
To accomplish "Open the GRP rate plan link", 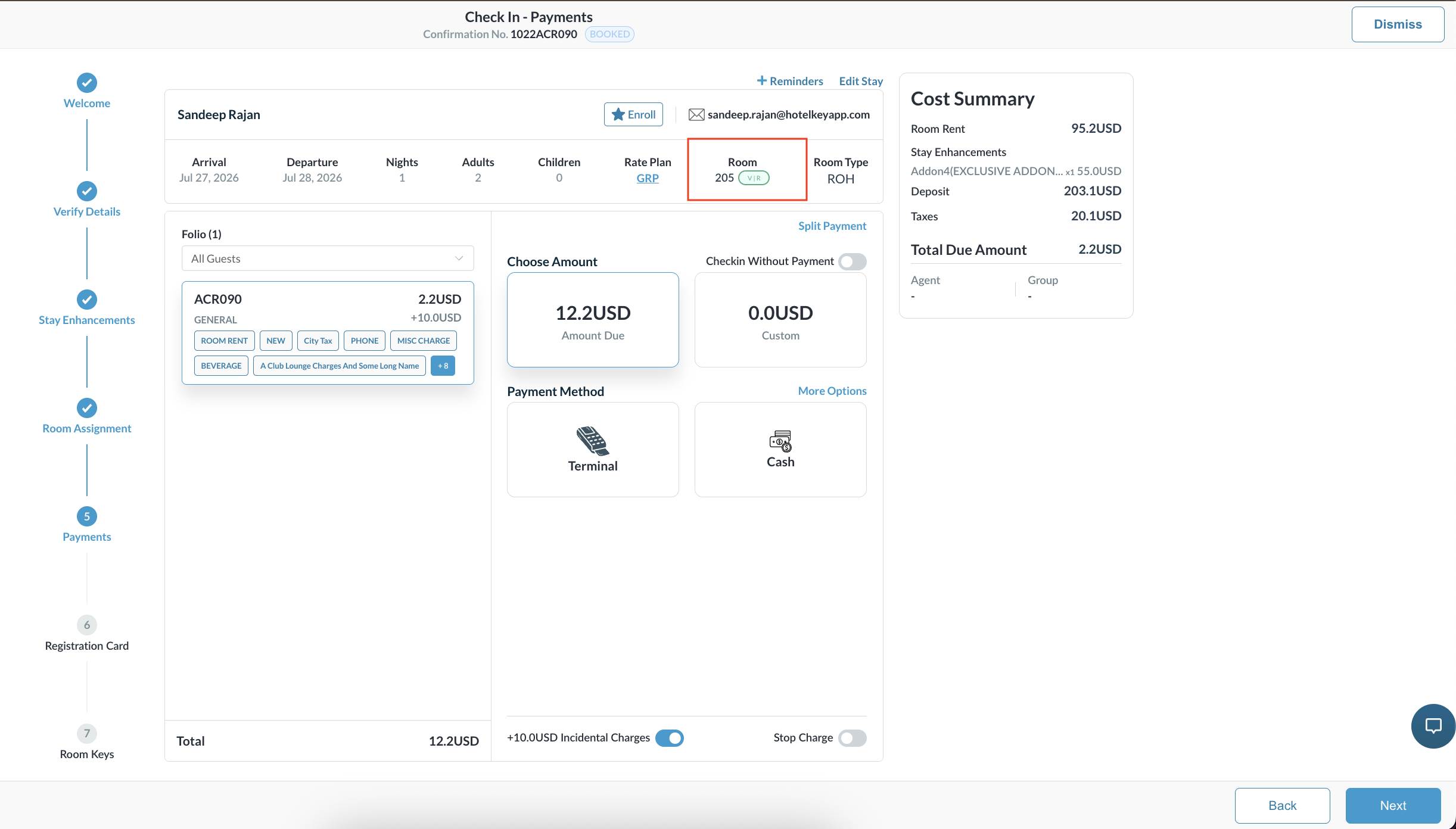I will [x=648, y=178].
